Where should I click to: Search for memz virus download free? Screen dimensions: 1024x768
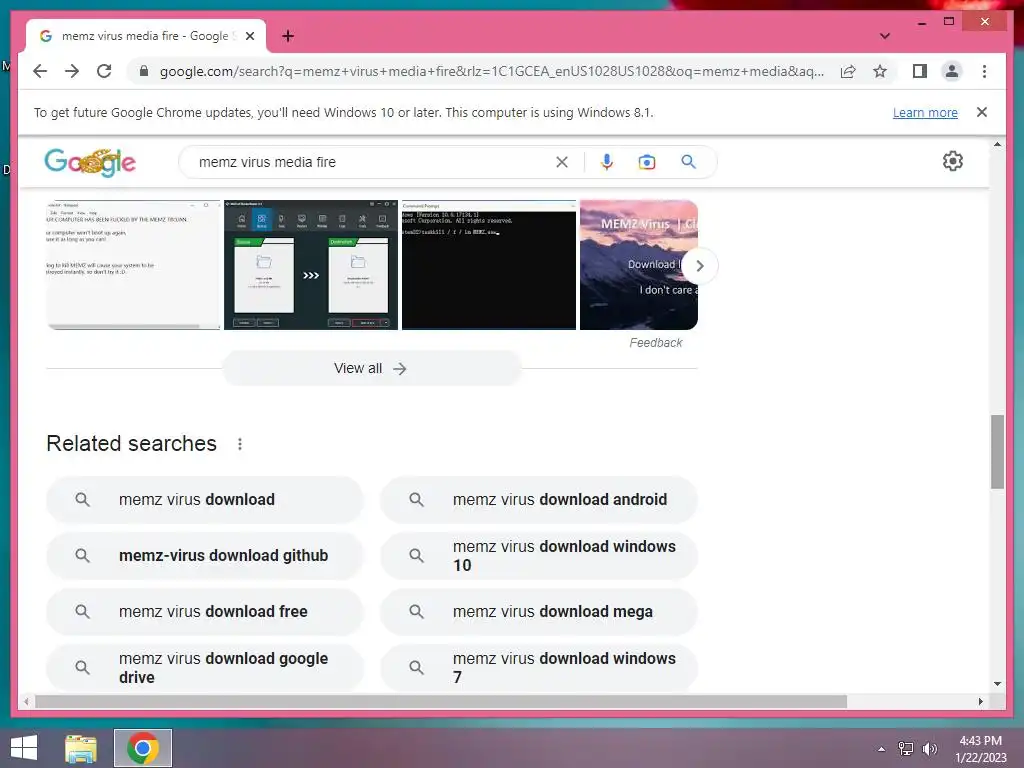(204, 612)
